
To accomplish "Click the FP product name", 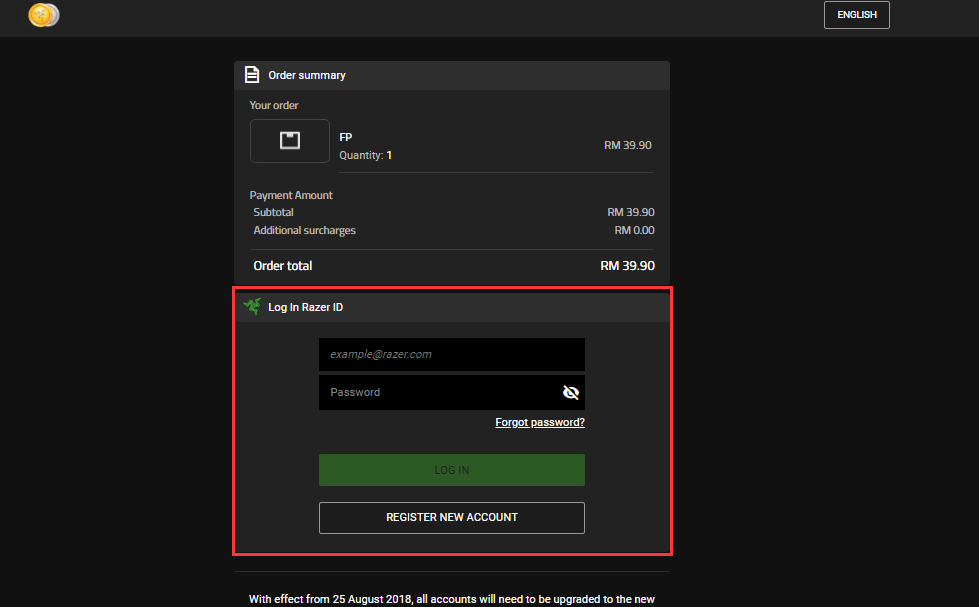I will (346, 137).
